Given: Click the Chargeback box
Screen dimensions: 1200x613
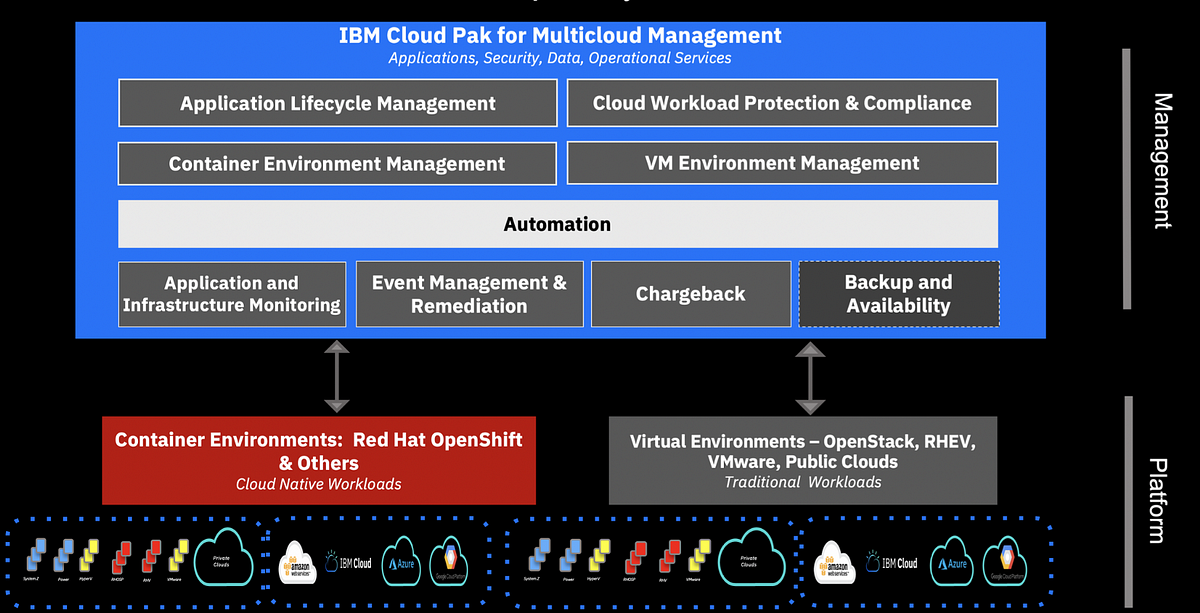Looking at the screenshot, I should pyautogui.click(x=691, y=294).
